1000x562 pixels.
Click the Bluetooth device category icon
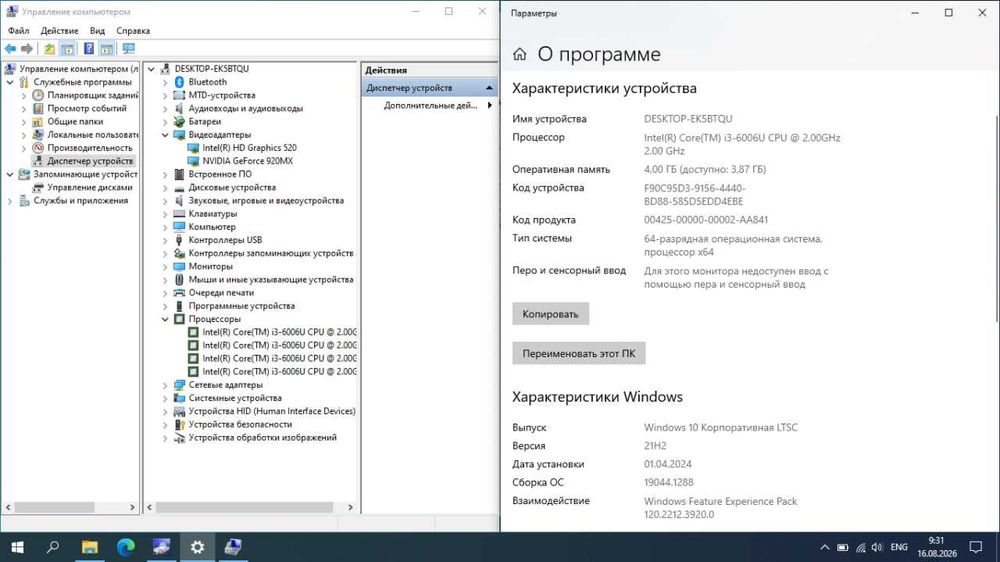click(179, 82)
